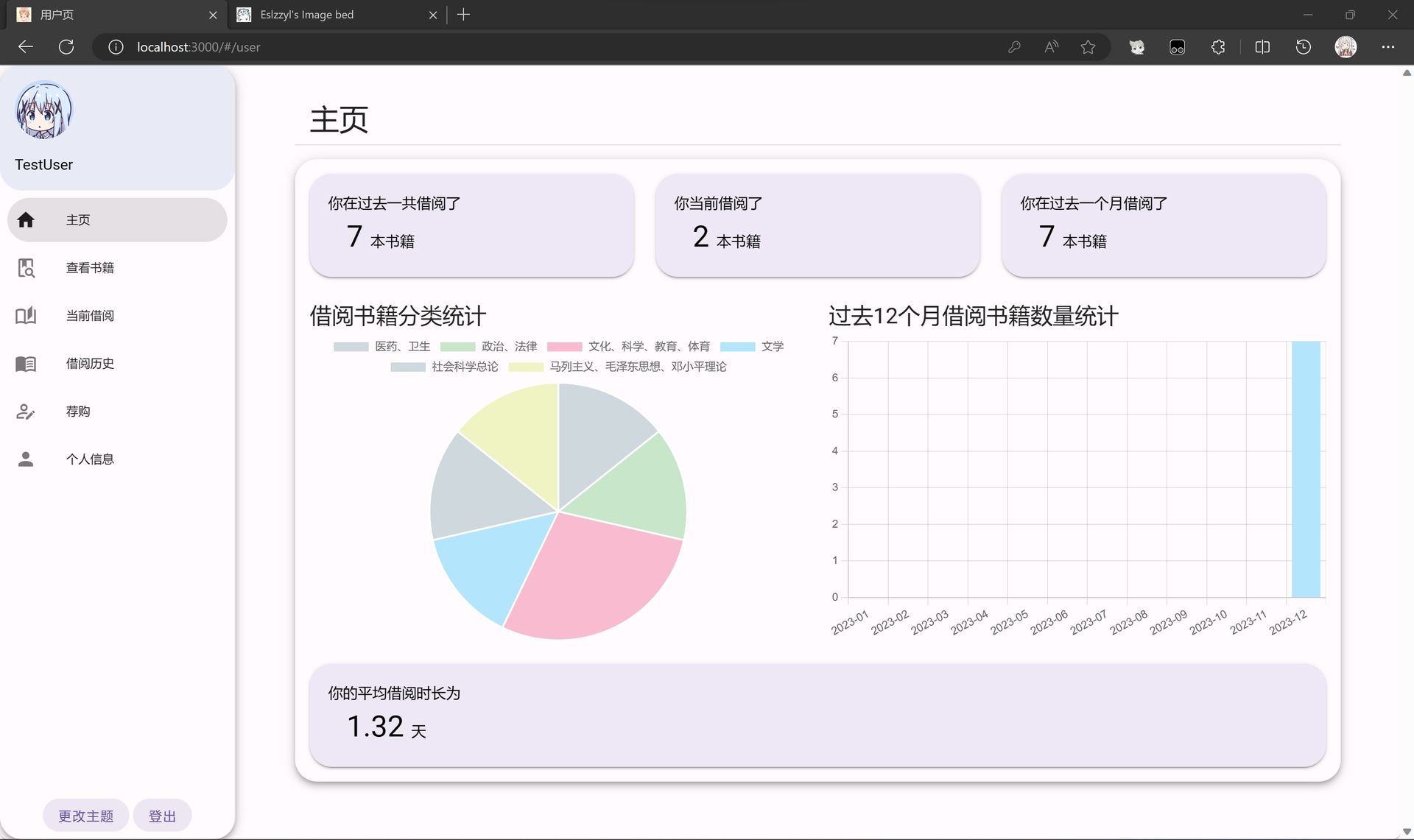Toggle the 文学 legend swatch

pyautogui.click(x=737, y=347)
